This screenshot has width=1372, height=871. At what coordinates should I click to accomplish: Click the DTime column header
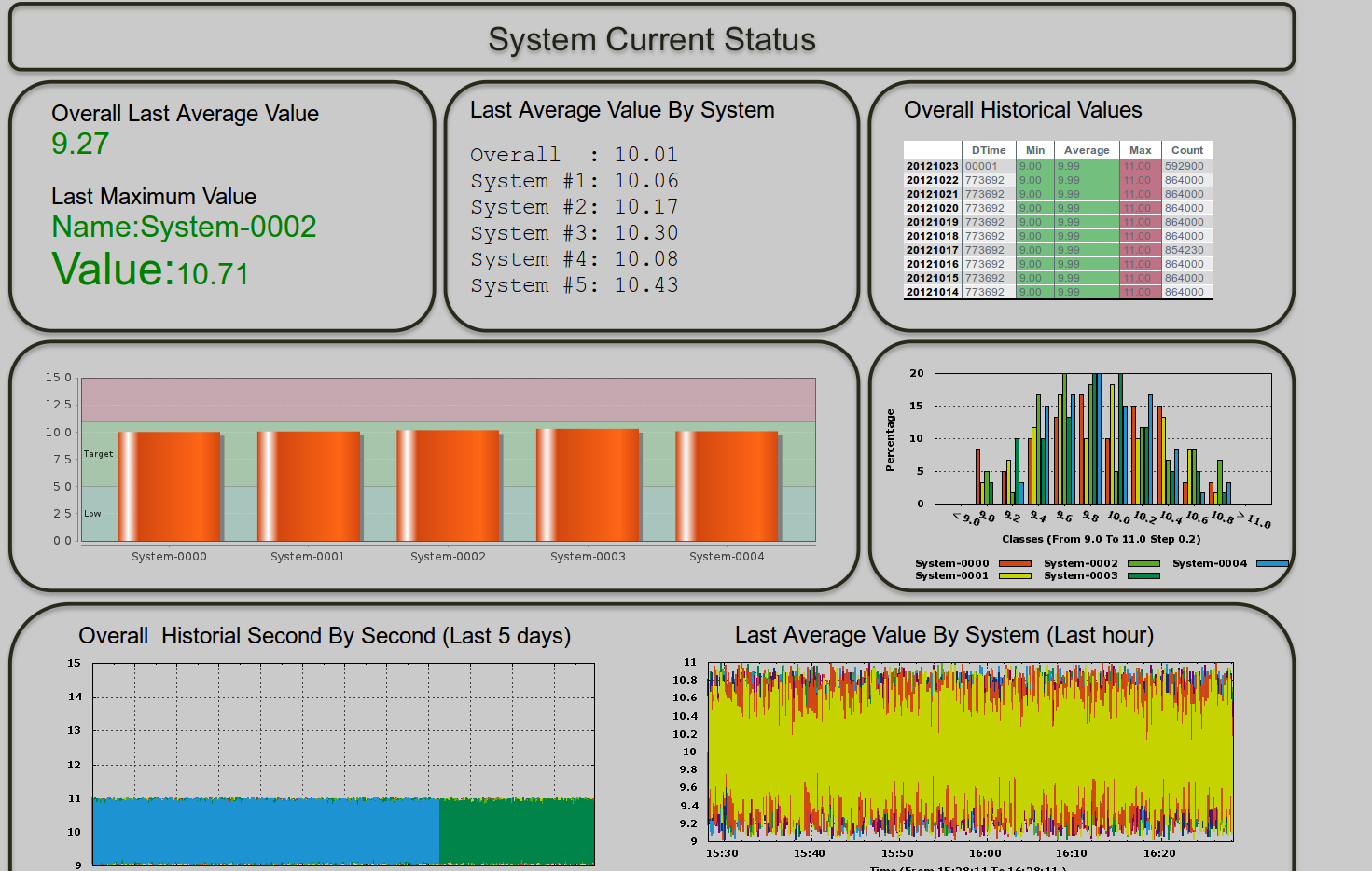click(988, 150)
